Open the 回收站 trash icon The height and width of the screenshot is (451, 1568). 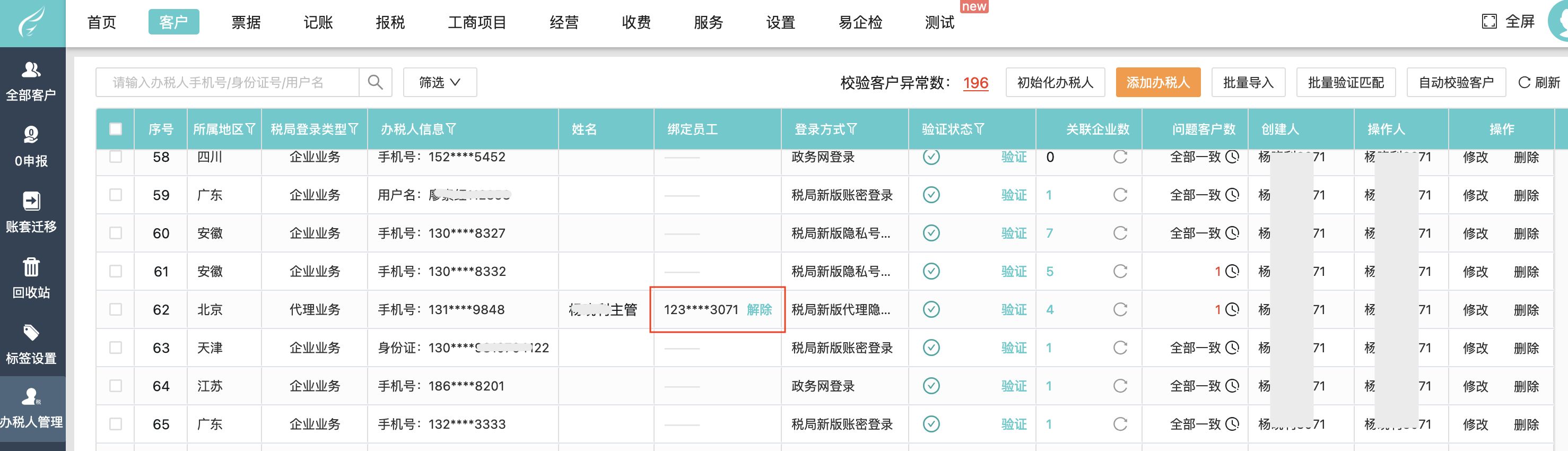31,267
